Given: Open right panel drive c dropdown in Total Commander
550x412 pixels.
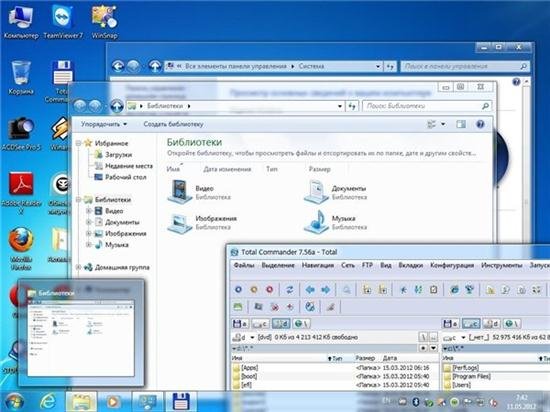Looking at the screenshot, I should (x=463, y=337).
